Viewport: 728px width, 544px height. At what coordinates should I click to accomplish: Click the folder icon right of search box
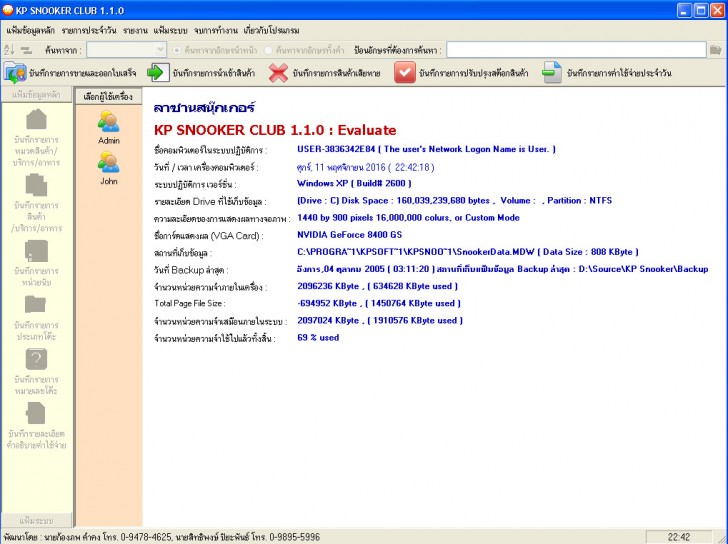point(715,50)
